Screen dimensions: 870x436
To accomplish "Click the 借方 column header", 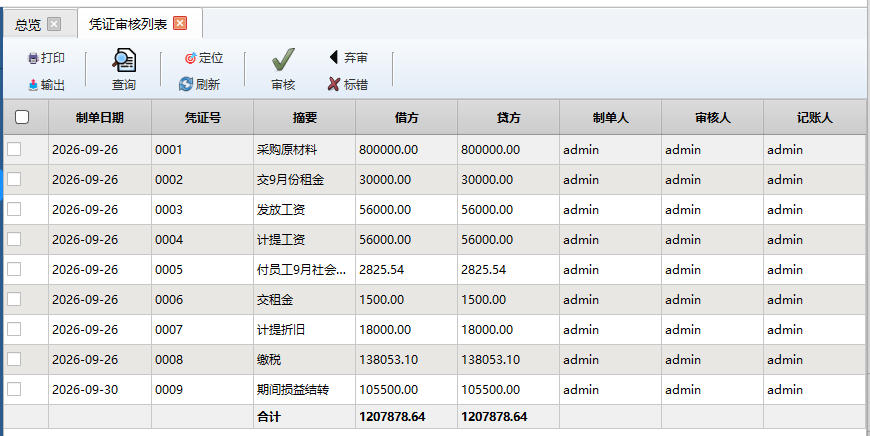I will (x=407, y=118).
